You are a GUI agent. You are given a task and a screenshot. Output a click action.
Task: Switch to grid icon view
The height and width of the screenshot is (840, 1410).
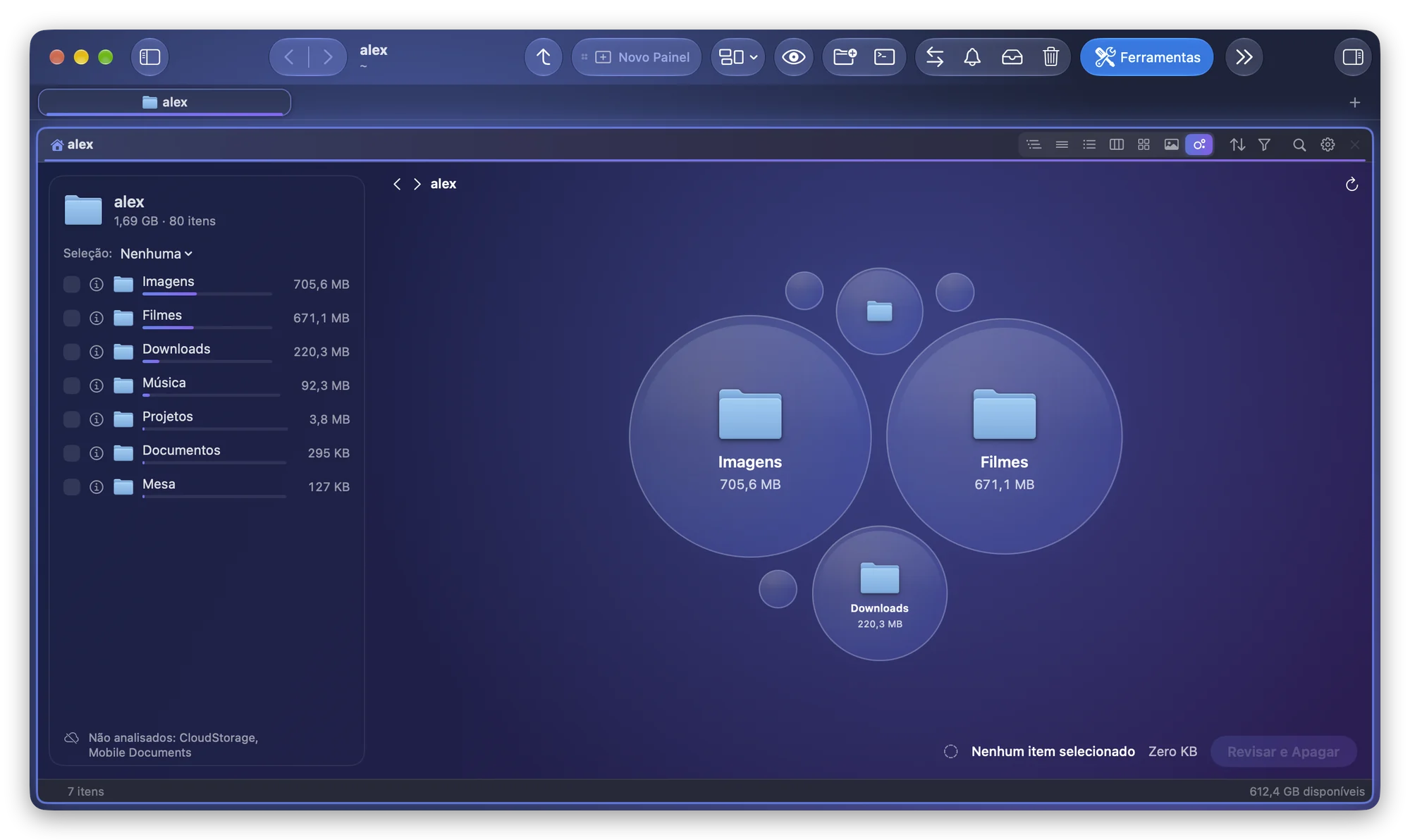tap(1144, 144)
